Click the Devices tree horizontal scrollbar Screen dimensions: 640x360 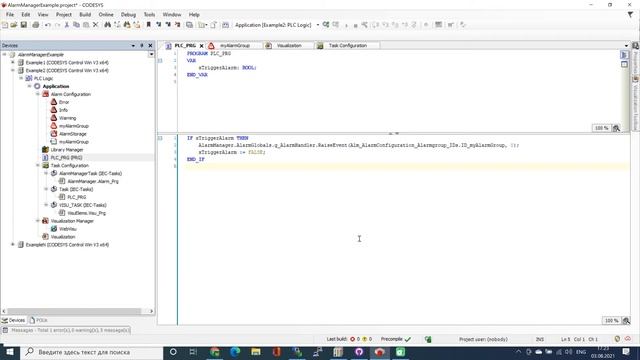pos(74,311)
